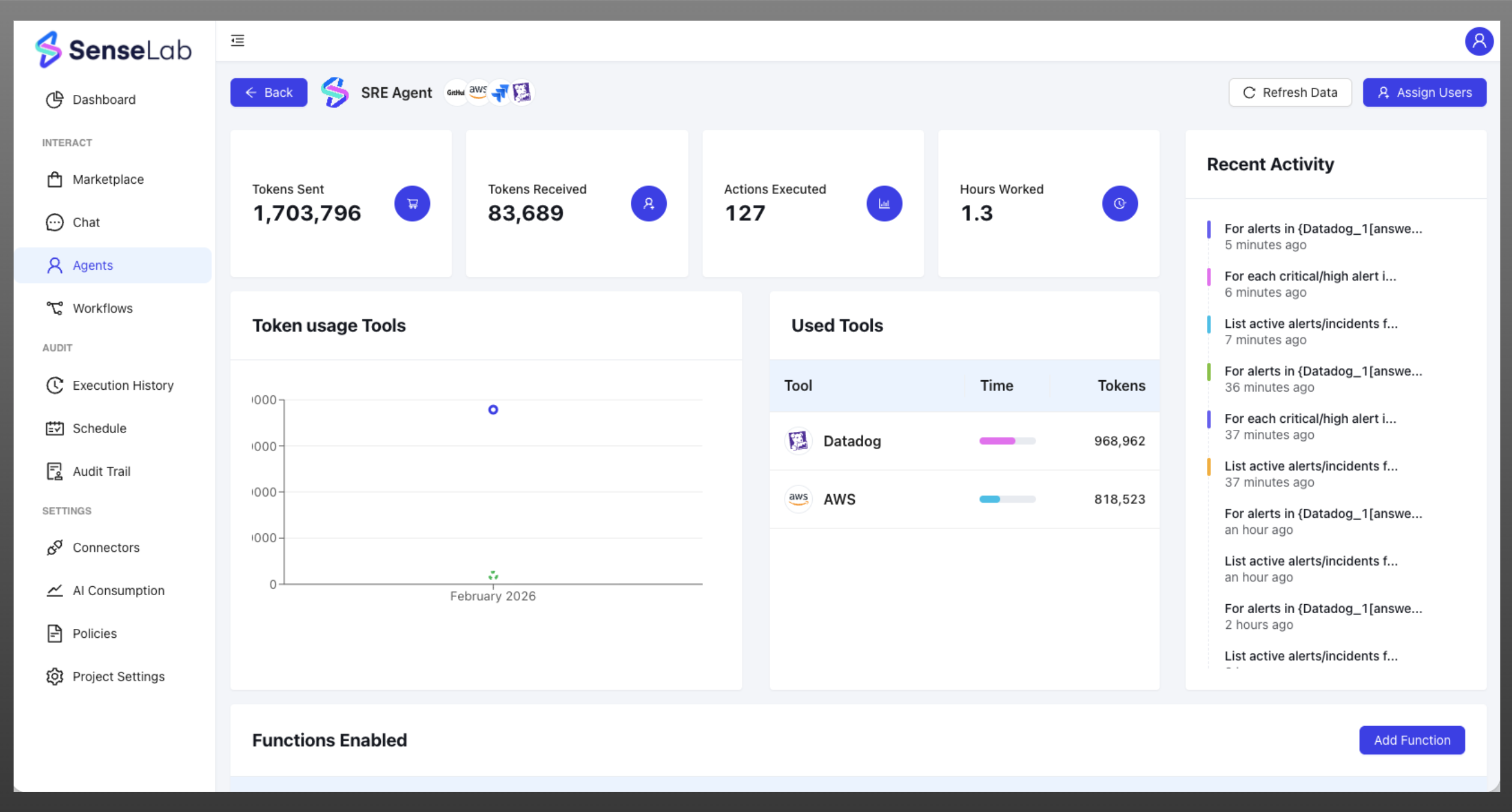The height and width of the screenshot is (812, 1512).
Task: Click the Tokens Received user icon
Action: click(x=648, y=204)
